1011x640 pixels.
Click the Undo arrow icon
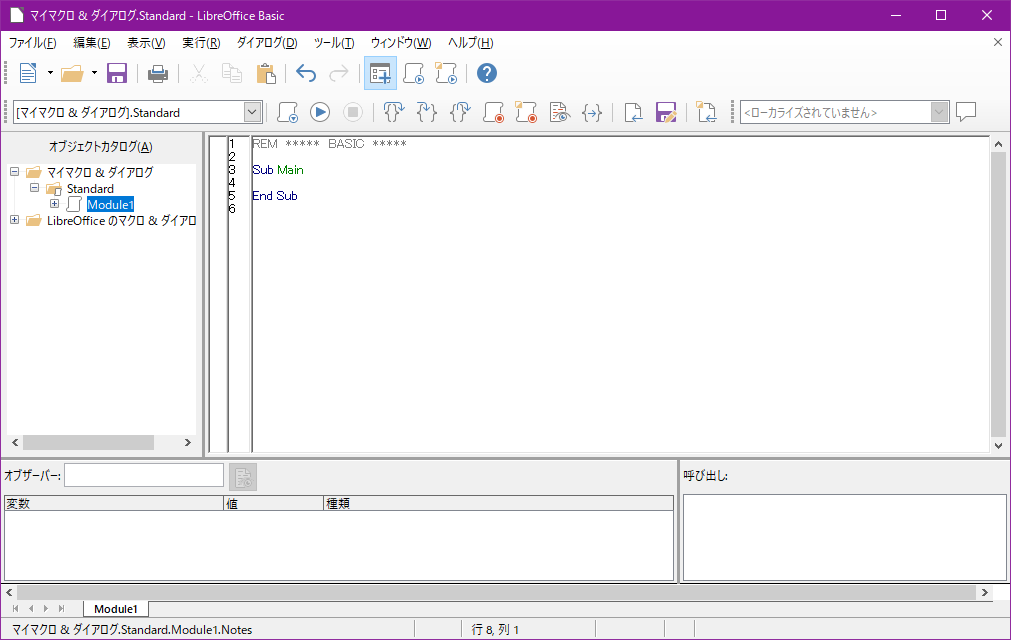click(306, 73)
